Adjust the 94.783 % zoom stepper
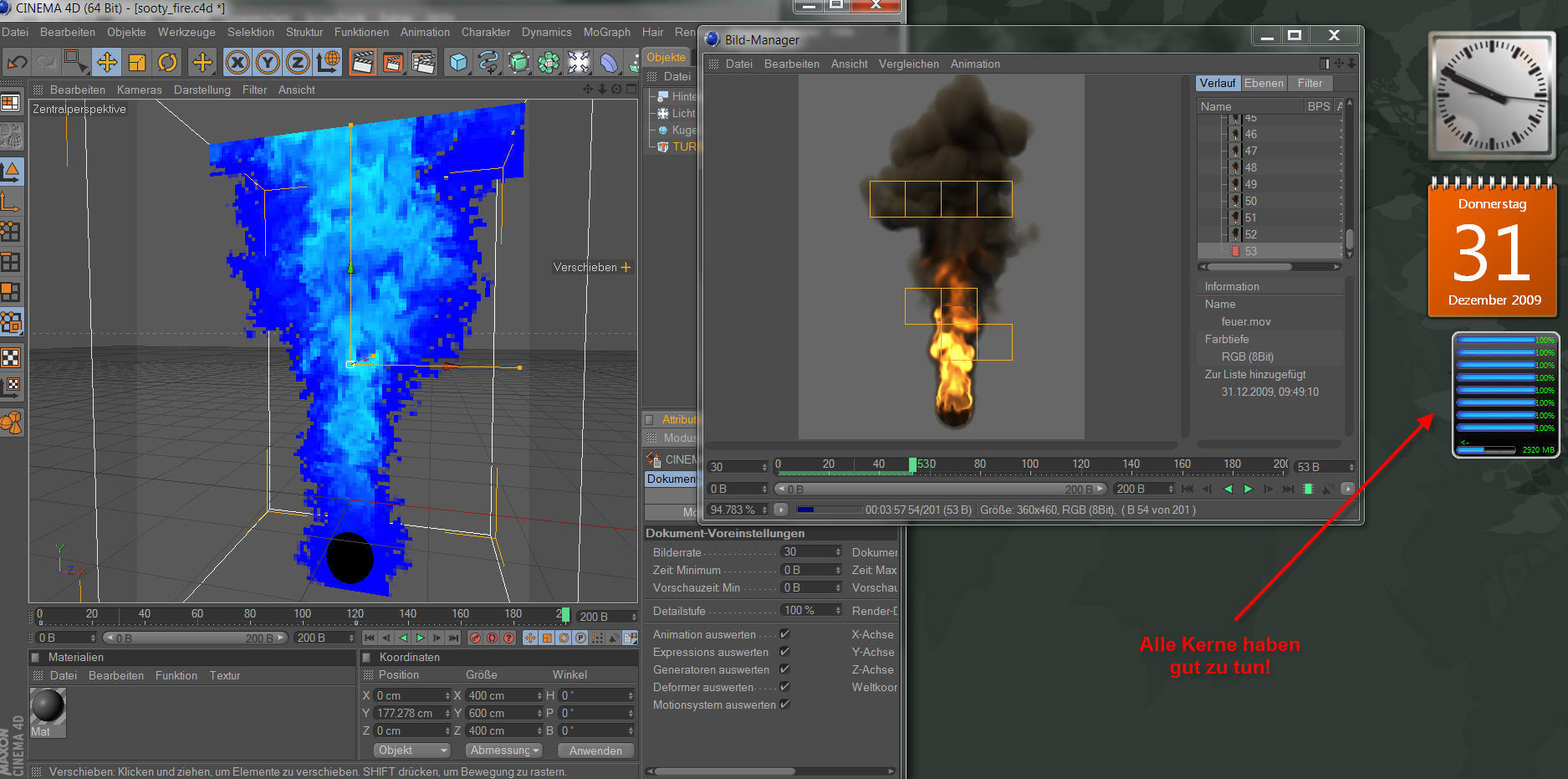Screen dimensions: 1568x779 pos(764,510)
